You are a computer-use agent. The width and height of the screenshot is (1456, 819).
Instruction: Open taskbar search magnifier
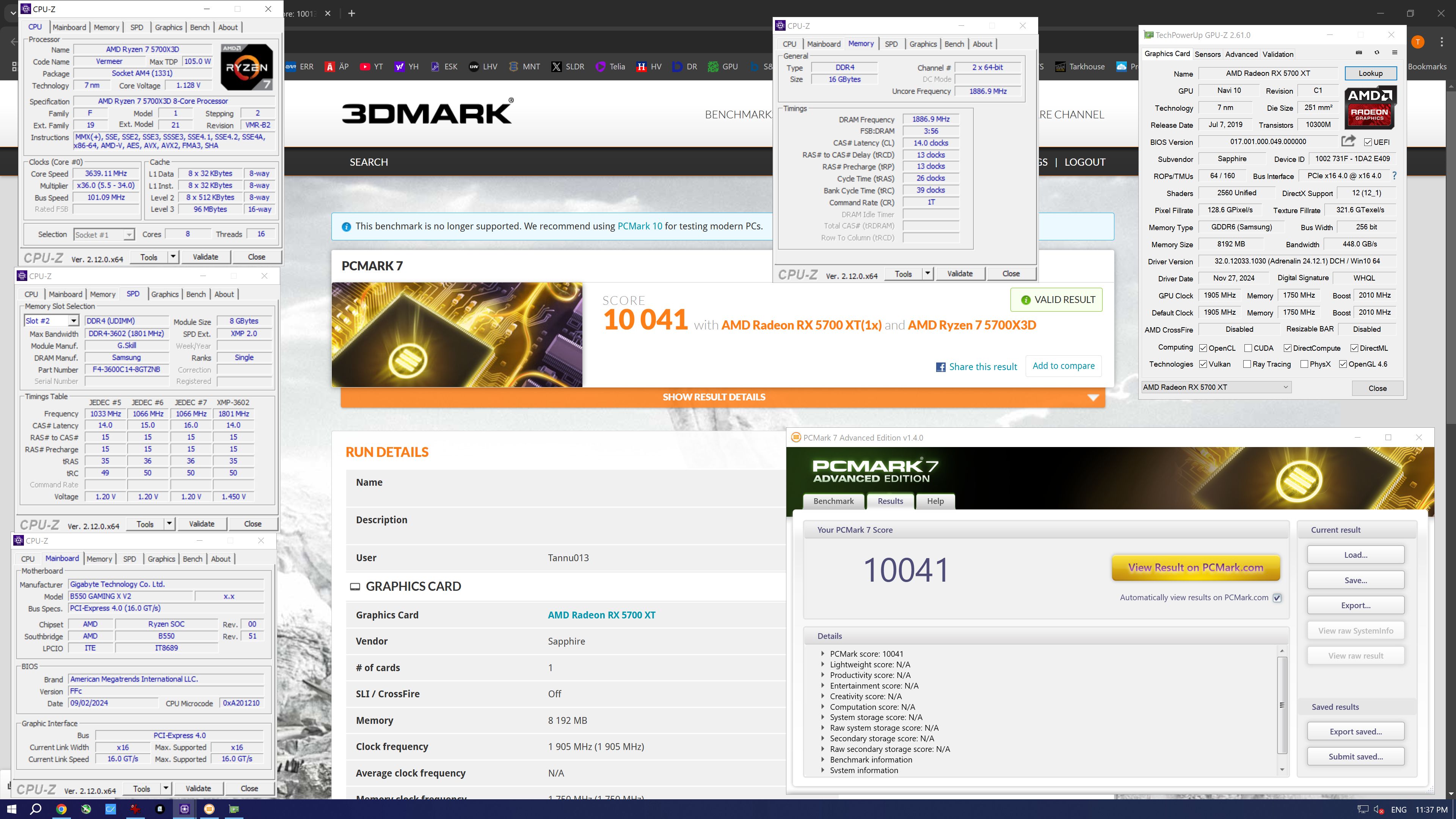[36, 809]
